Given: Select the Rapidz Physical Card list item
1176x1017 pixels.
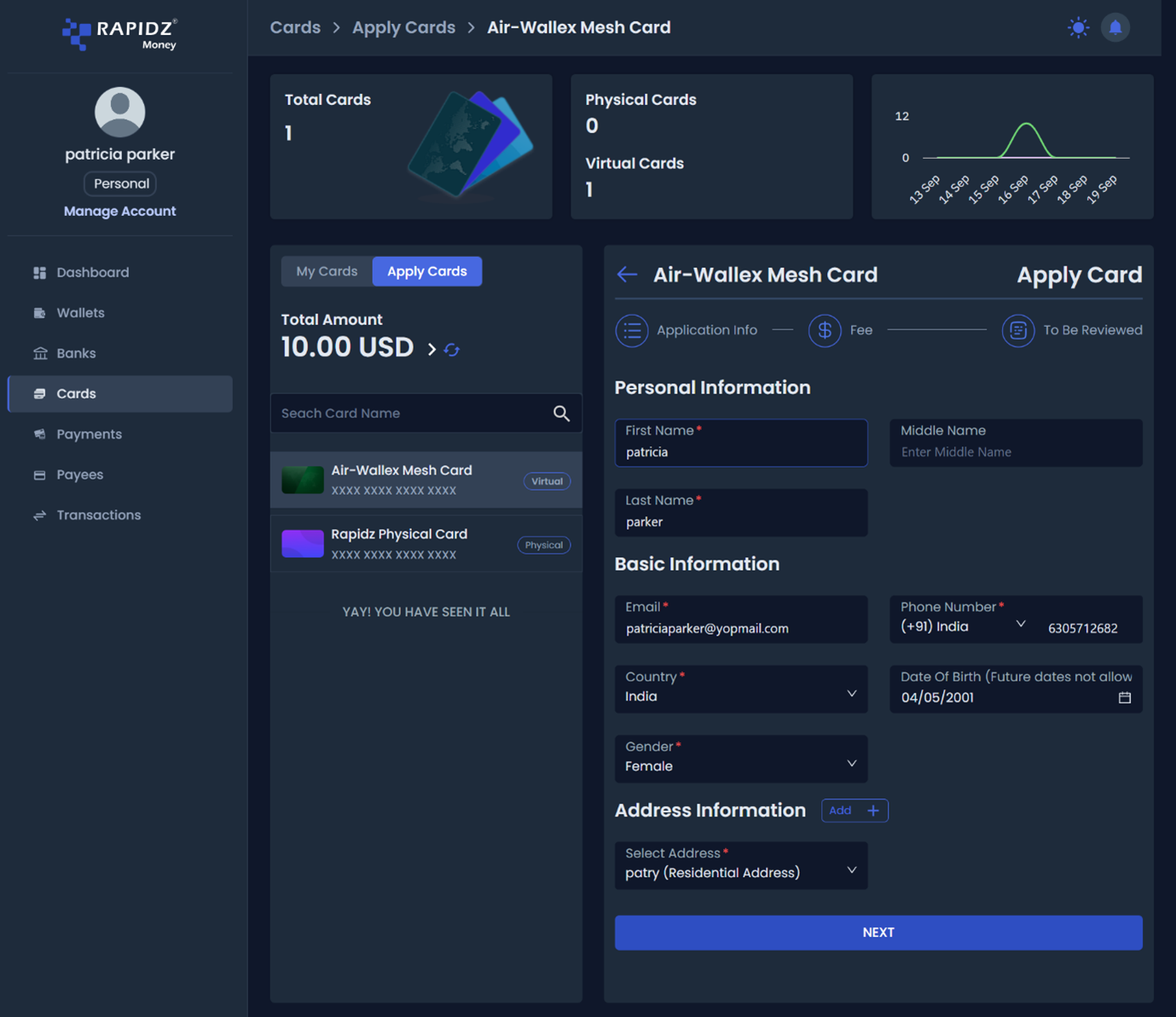Looking at the screenshot, I should pyautogui.click(x=426, y=544).
